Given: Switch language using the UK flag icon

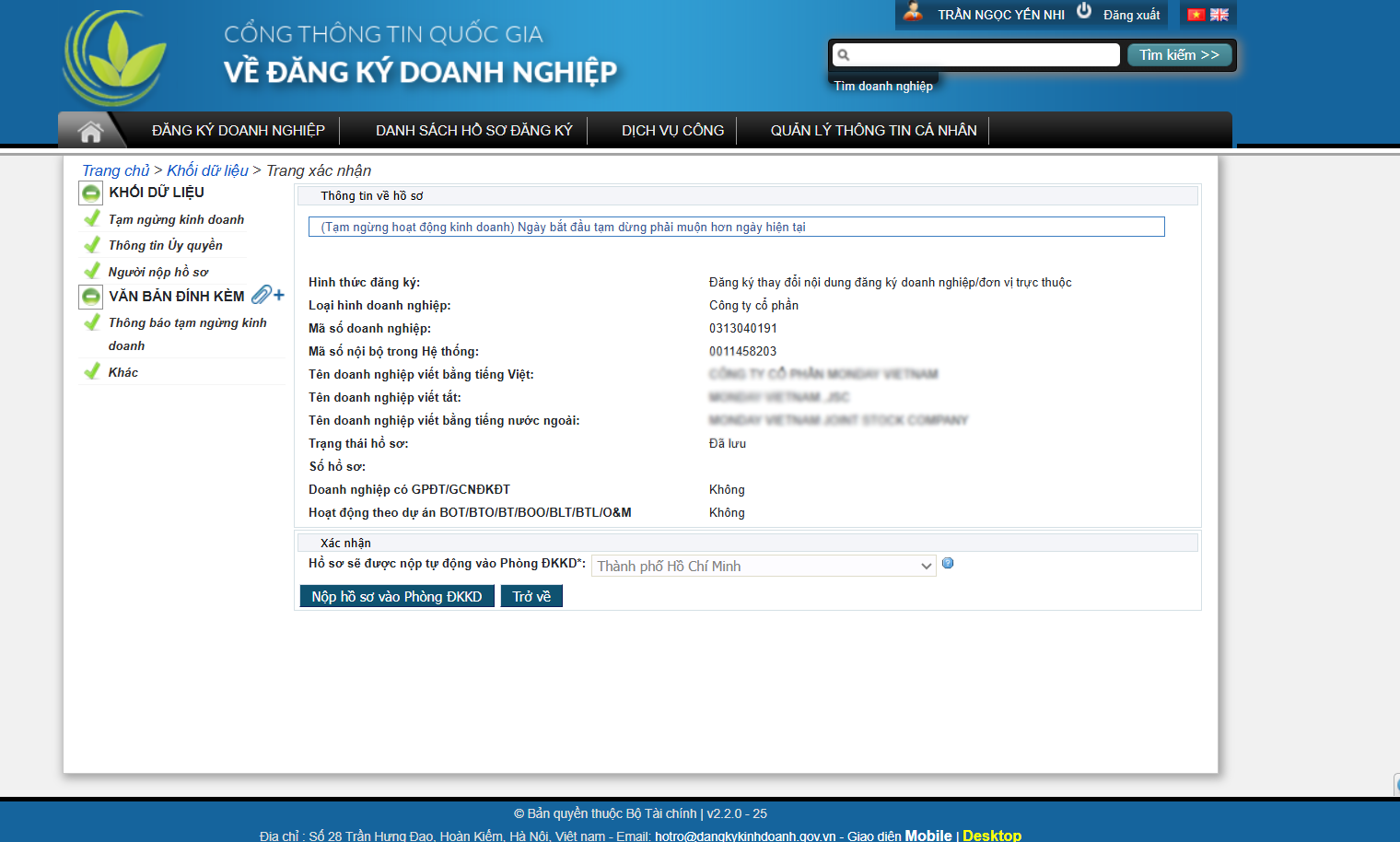Looking at the screenshot, I should click(1219, 15).
